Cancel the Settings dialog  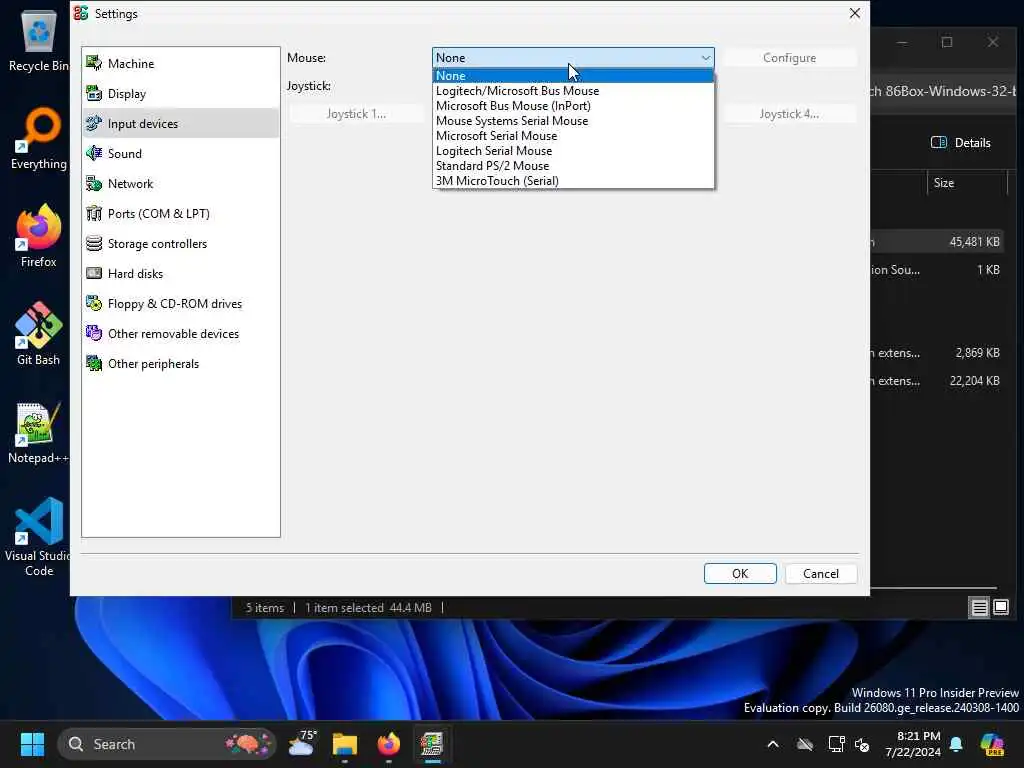[x=821, y=573]
